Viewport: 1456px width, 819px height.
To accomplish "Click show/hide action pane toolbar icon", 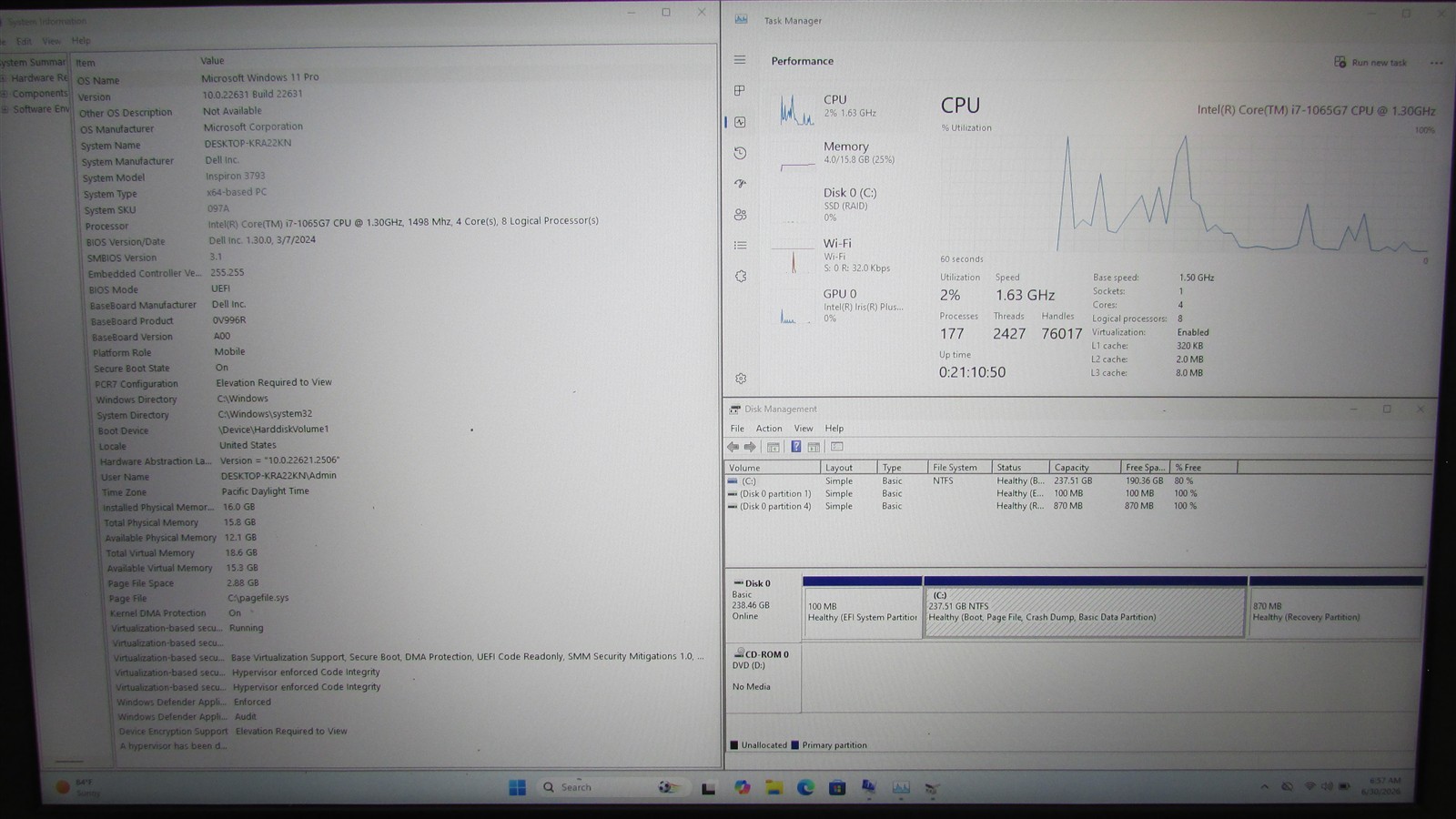I will click(814, 447).
